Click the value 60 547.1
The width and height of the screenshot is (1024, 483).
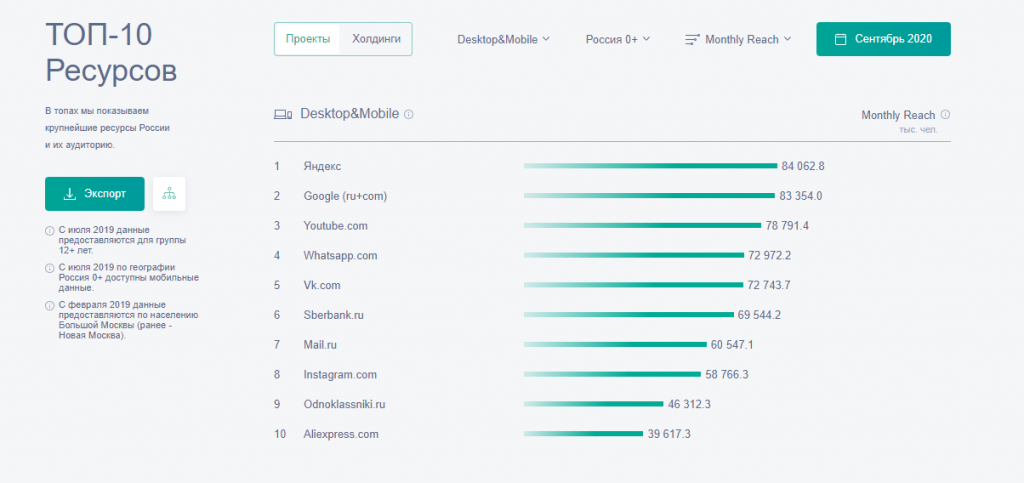pos(732,345)
